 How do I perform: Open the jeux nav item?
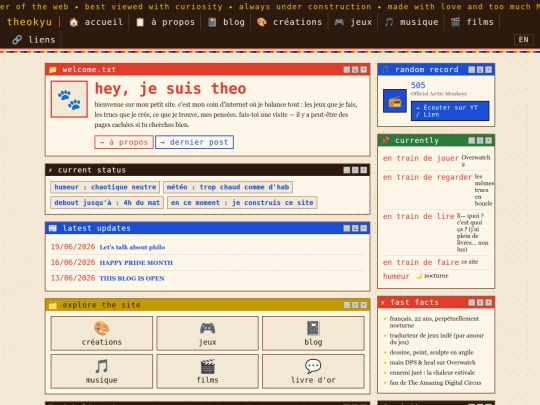tap(353, 22)
